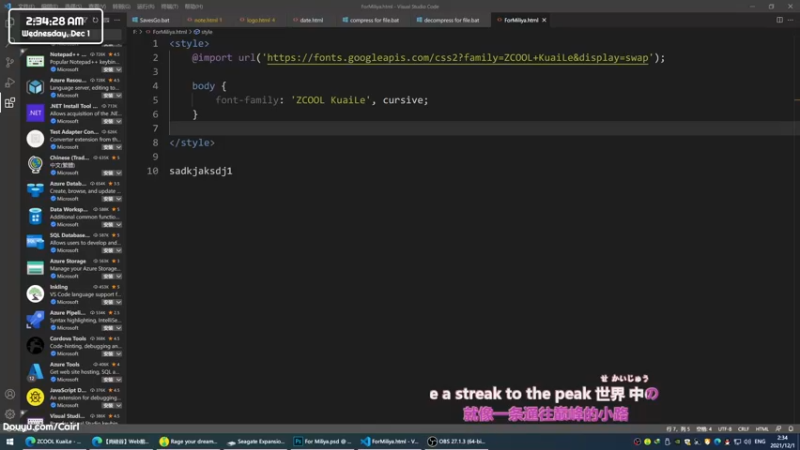The image size is (800, 450).
Task: Click the Azure Storage extension icon
Action: (x=35, y=268)
